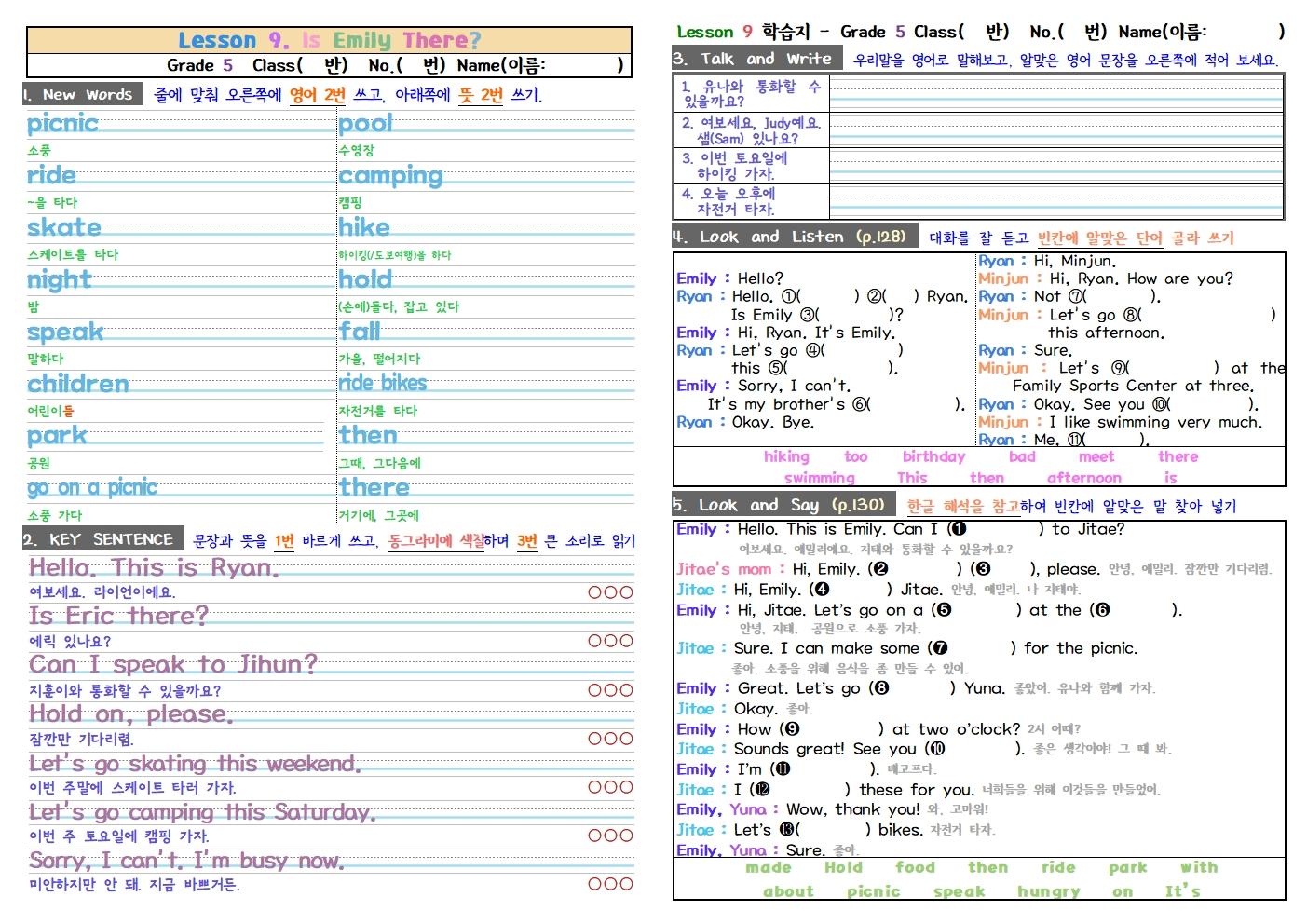This screenshot has height=924, width=1307.
Task: Click the OOO circles beside '지훈이와 통화할 수 있을까요?'
Action: [x=610, y=690]
